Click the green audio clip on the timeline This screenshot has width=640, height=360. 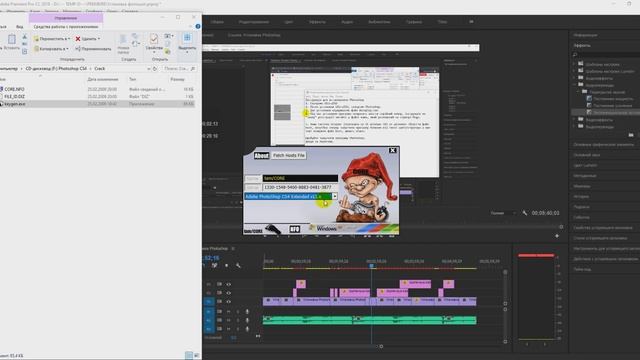click(369, 320)
